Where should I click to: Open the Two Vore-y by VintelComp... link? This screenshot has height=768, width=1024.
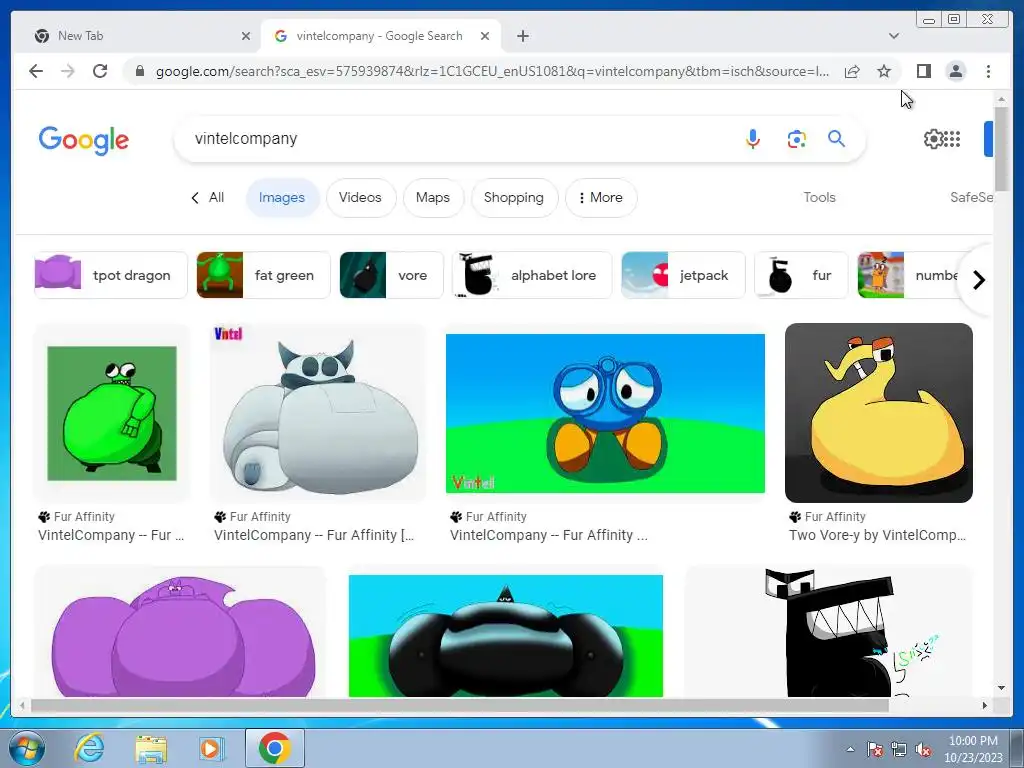[877, 535]
